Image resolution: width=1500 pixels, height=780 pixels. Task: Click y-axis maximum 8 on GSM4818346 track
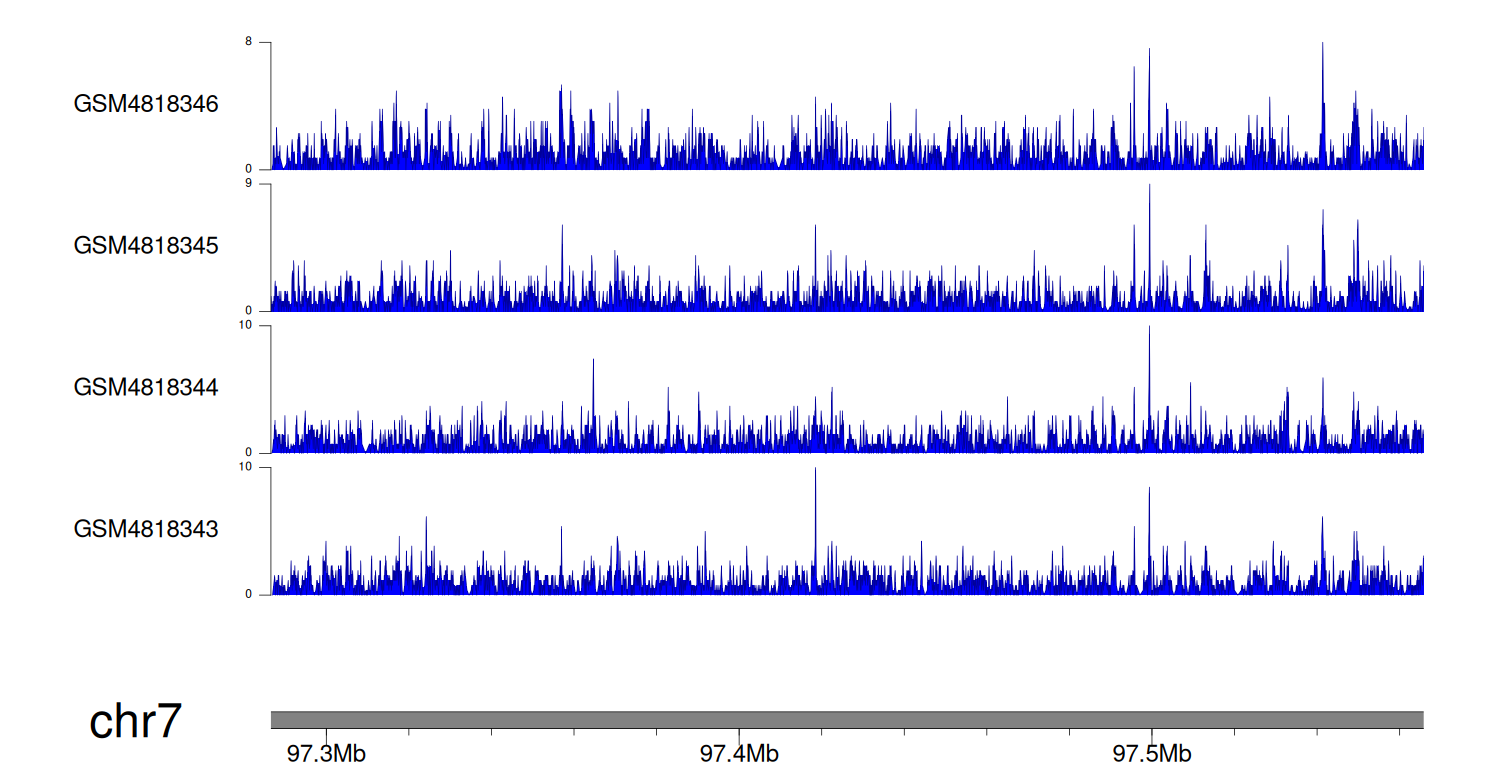[263, 42]
